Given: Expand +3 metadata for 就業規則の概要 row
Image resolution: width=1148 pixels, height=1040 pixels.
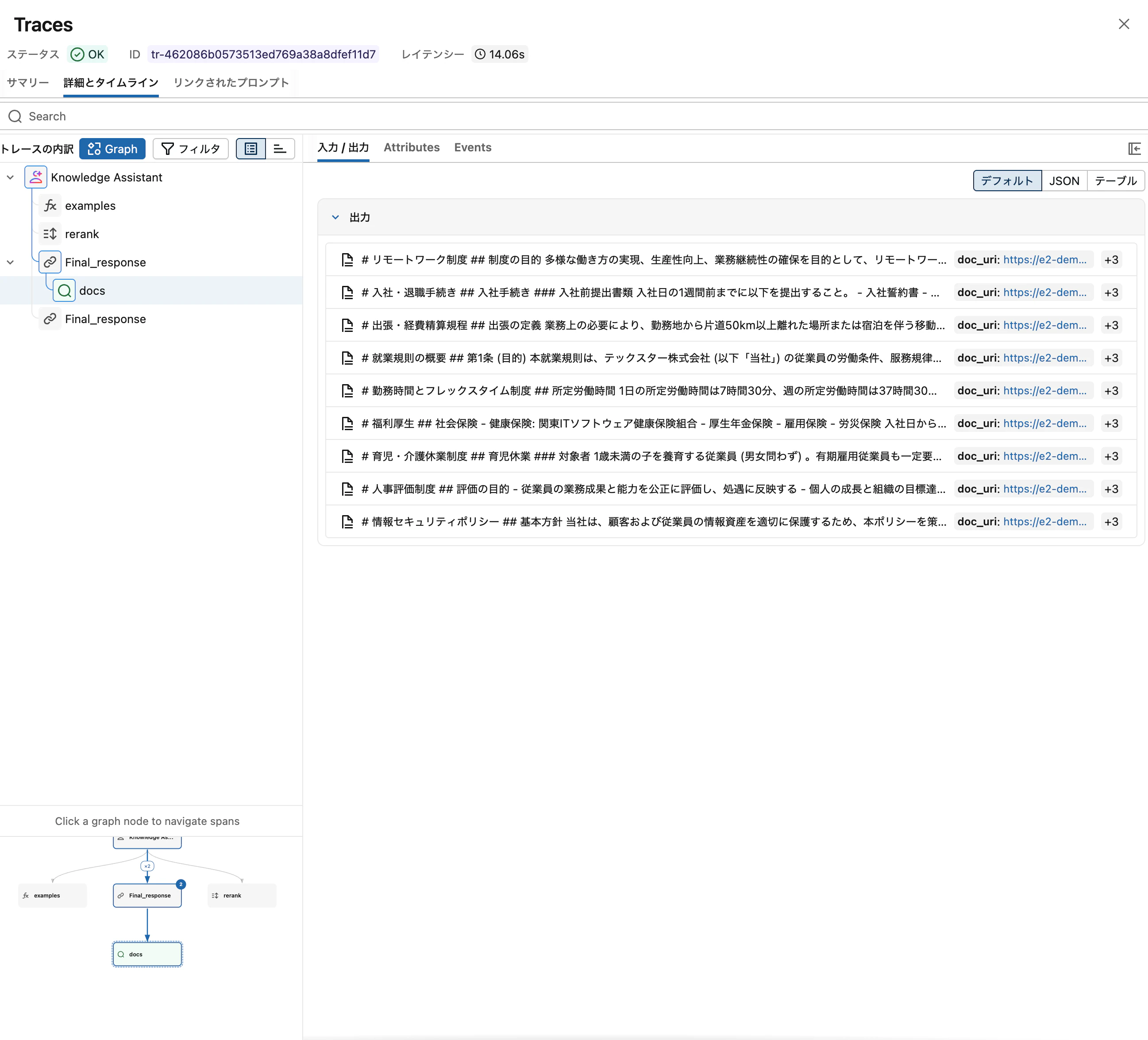Looking at the screenshot, I should (x=1111, y=358).
